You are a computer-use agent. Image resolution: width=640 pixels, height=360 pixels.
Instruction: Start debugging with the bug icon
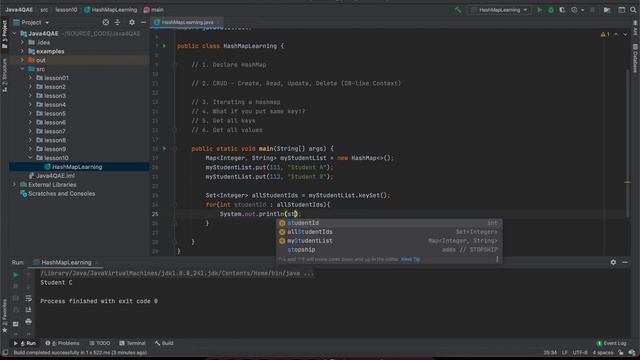[551, 10]
